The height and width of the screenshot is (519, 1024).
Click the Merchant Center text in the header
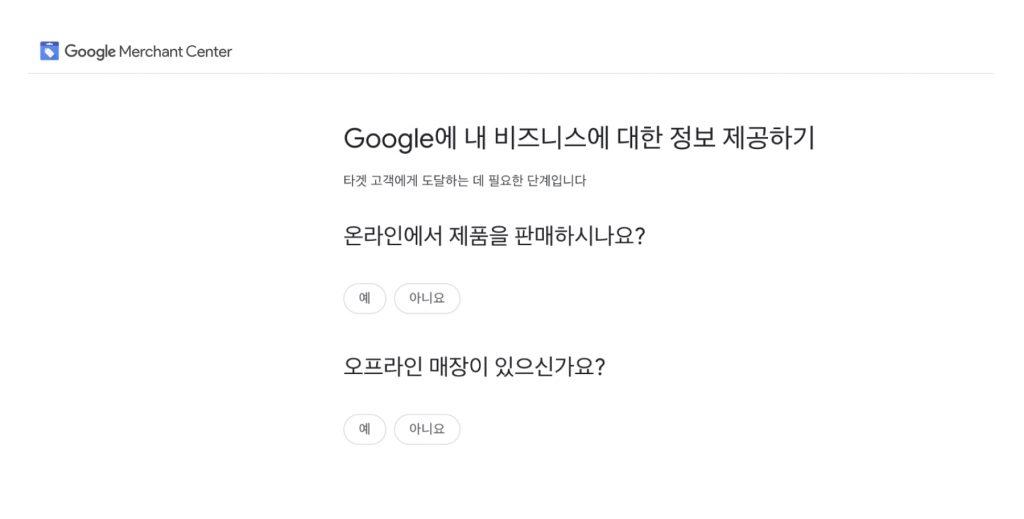(175, 52)
